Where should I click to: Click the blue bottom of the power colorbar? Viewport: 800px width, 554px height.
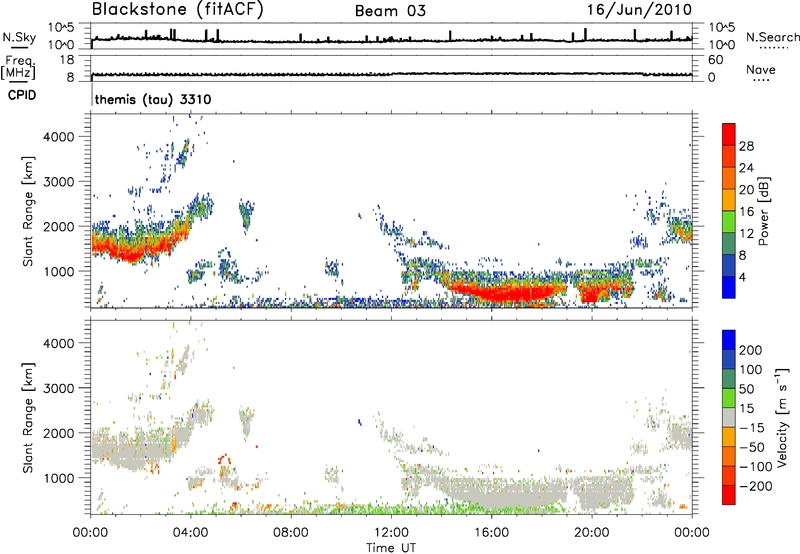tap(729, 287)
